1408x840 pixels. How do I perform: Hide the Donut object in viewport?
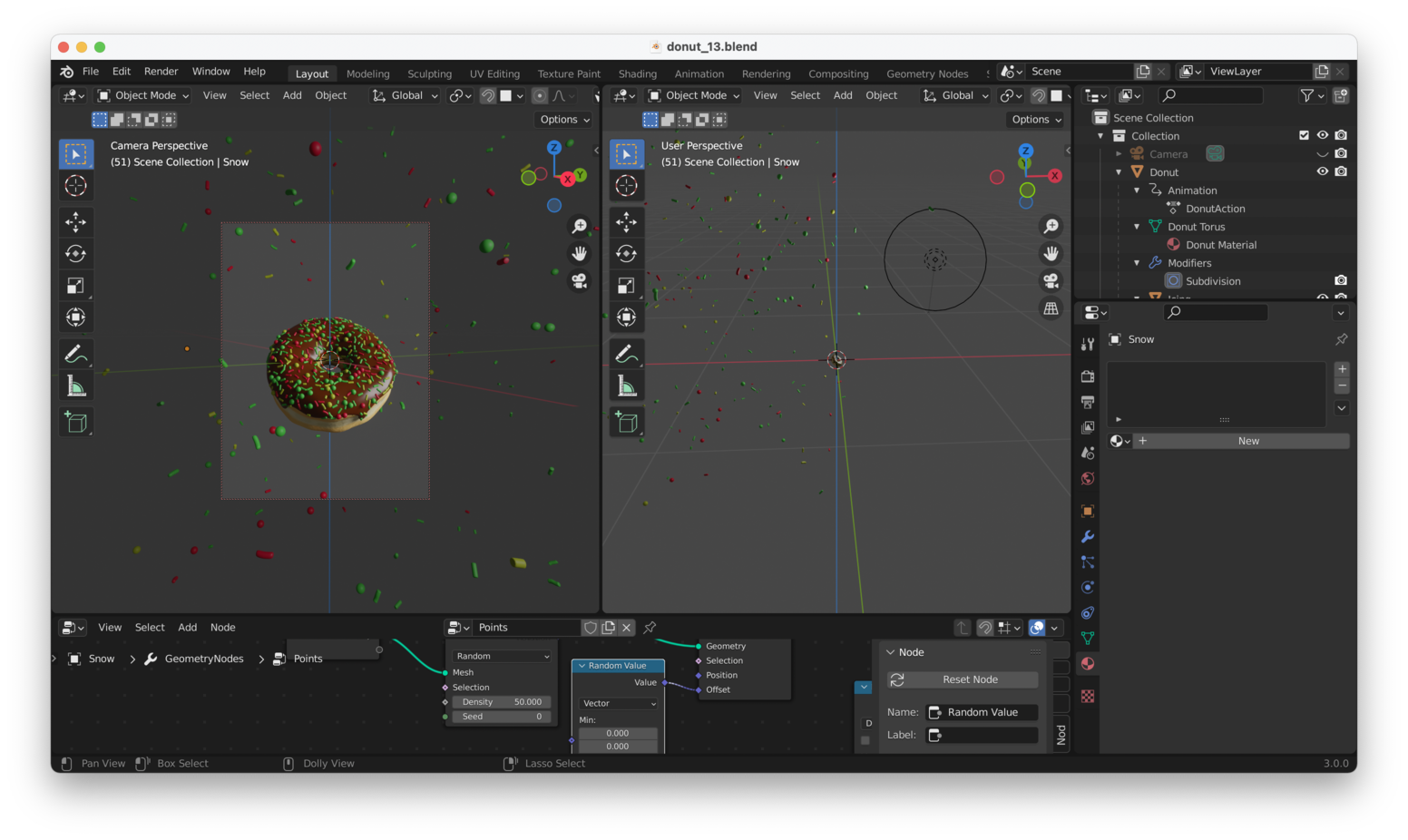coord(1323,171)
